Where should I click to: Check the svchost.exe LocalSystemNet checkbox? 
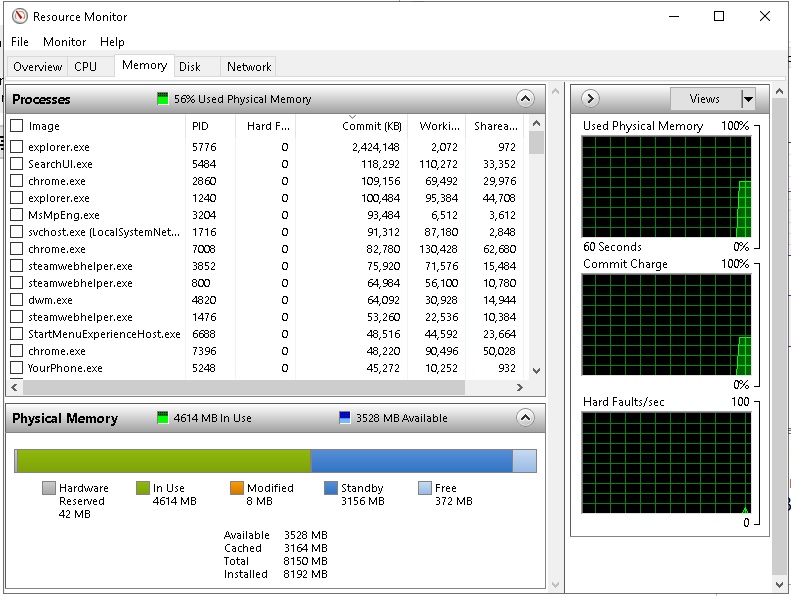click(x=17, y=232)
